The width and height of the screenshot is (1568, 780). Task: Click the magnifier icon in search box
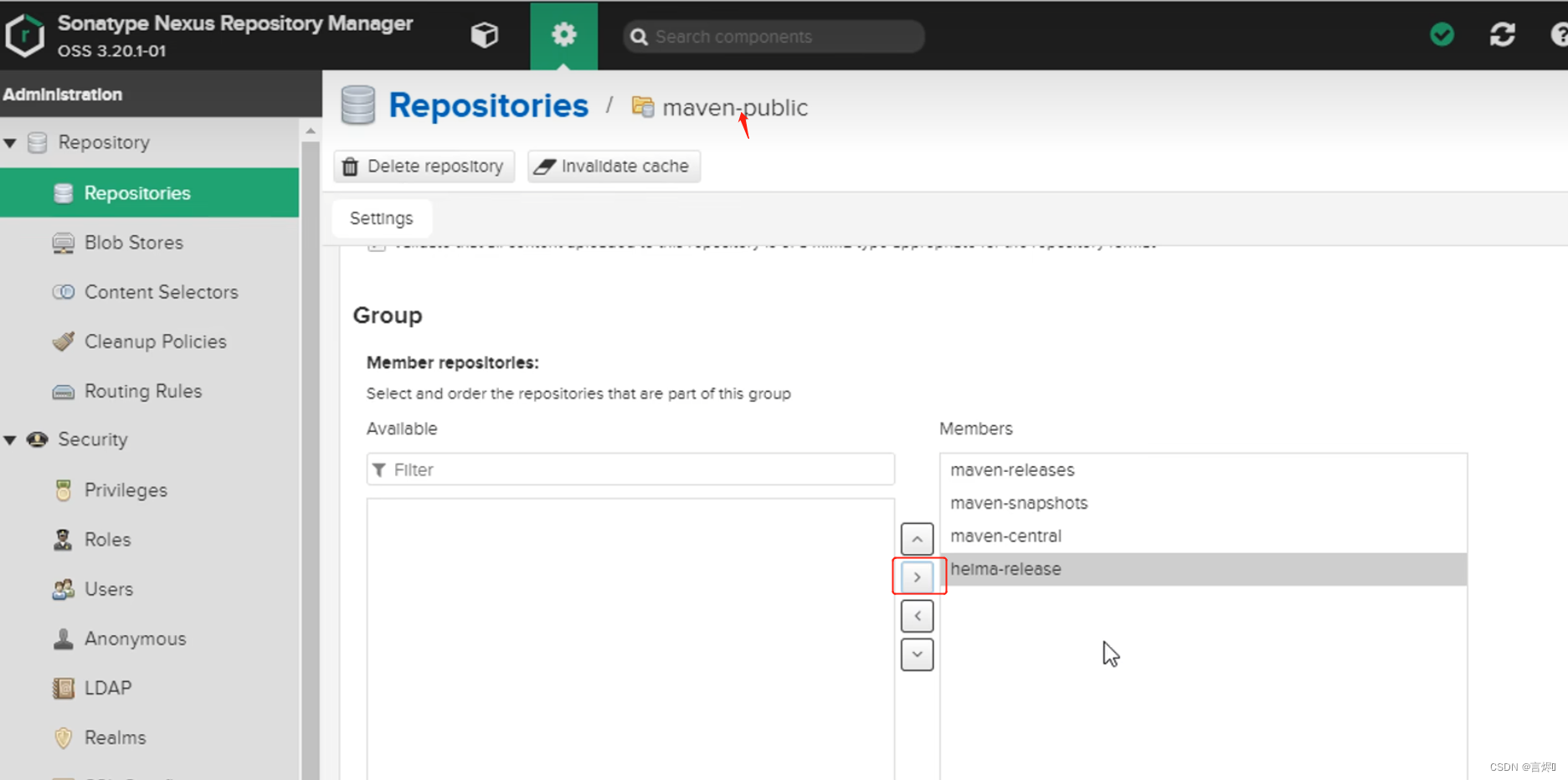[x=639, y=37]
